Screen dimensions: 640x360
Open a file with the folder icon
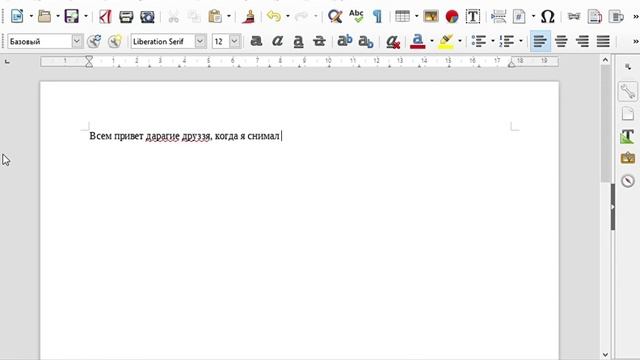pos(44,16)
